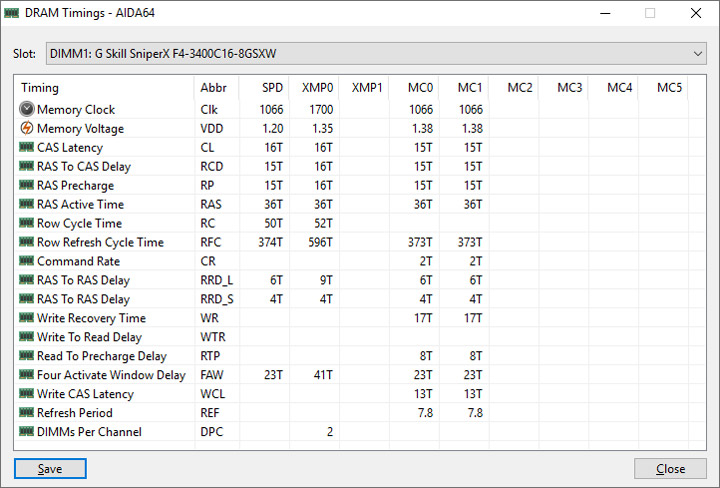Image resolution: width=720 pixels, height=488 pixels.
Task: Click the Row Cycle Time chip icon
Action: point(27,223)
